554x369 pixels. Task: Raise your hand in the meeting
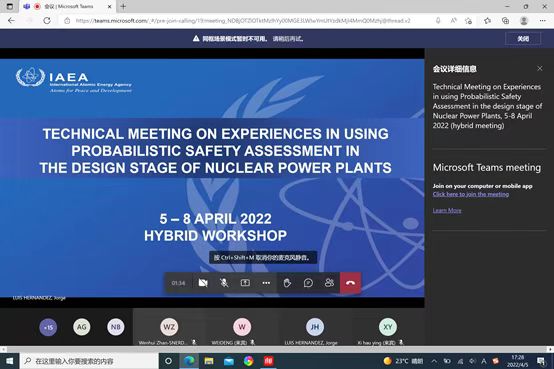pyautogui.click(x=287, y=283)
